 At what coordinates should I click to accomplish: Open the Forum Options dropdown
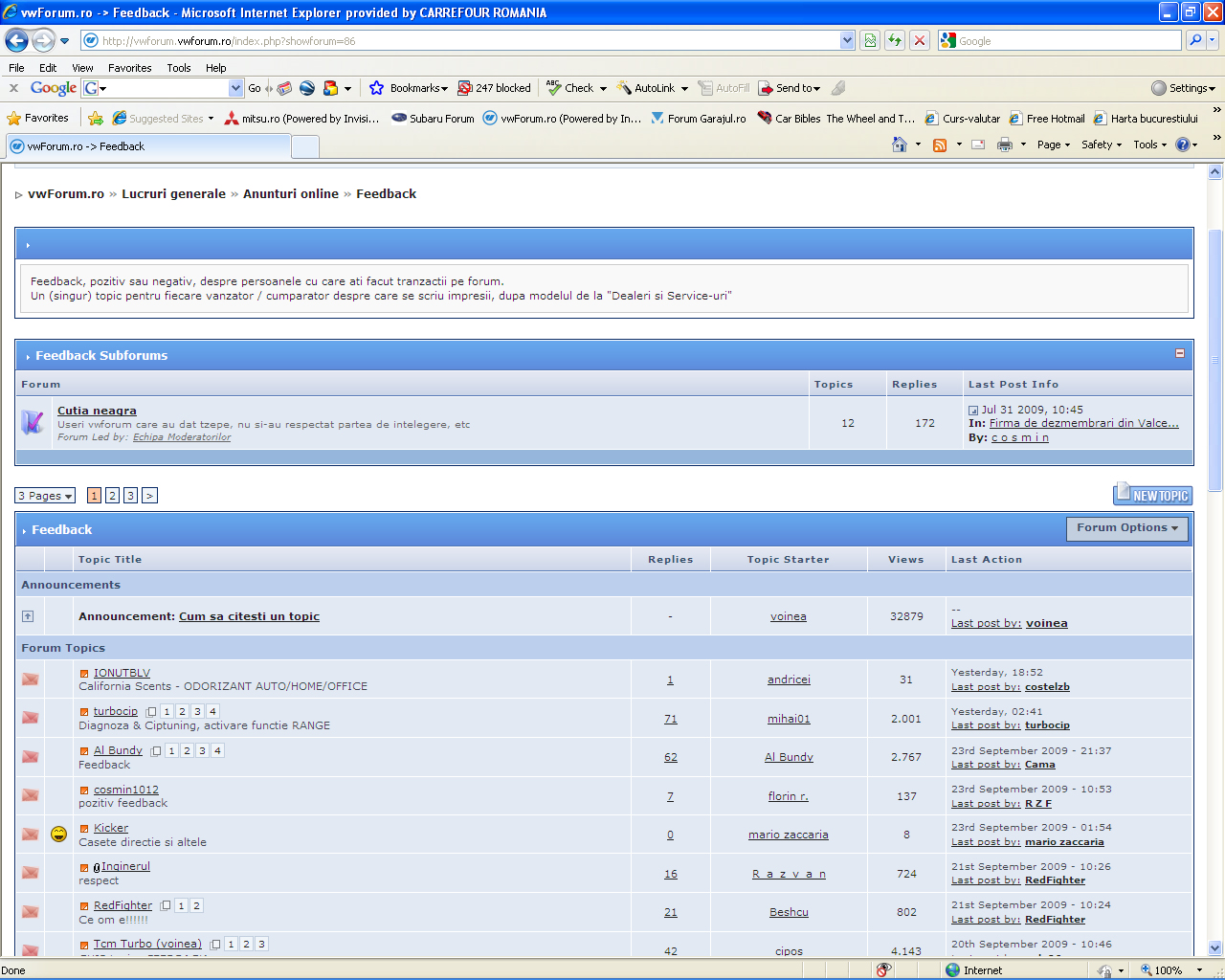tap(1127, 528)
